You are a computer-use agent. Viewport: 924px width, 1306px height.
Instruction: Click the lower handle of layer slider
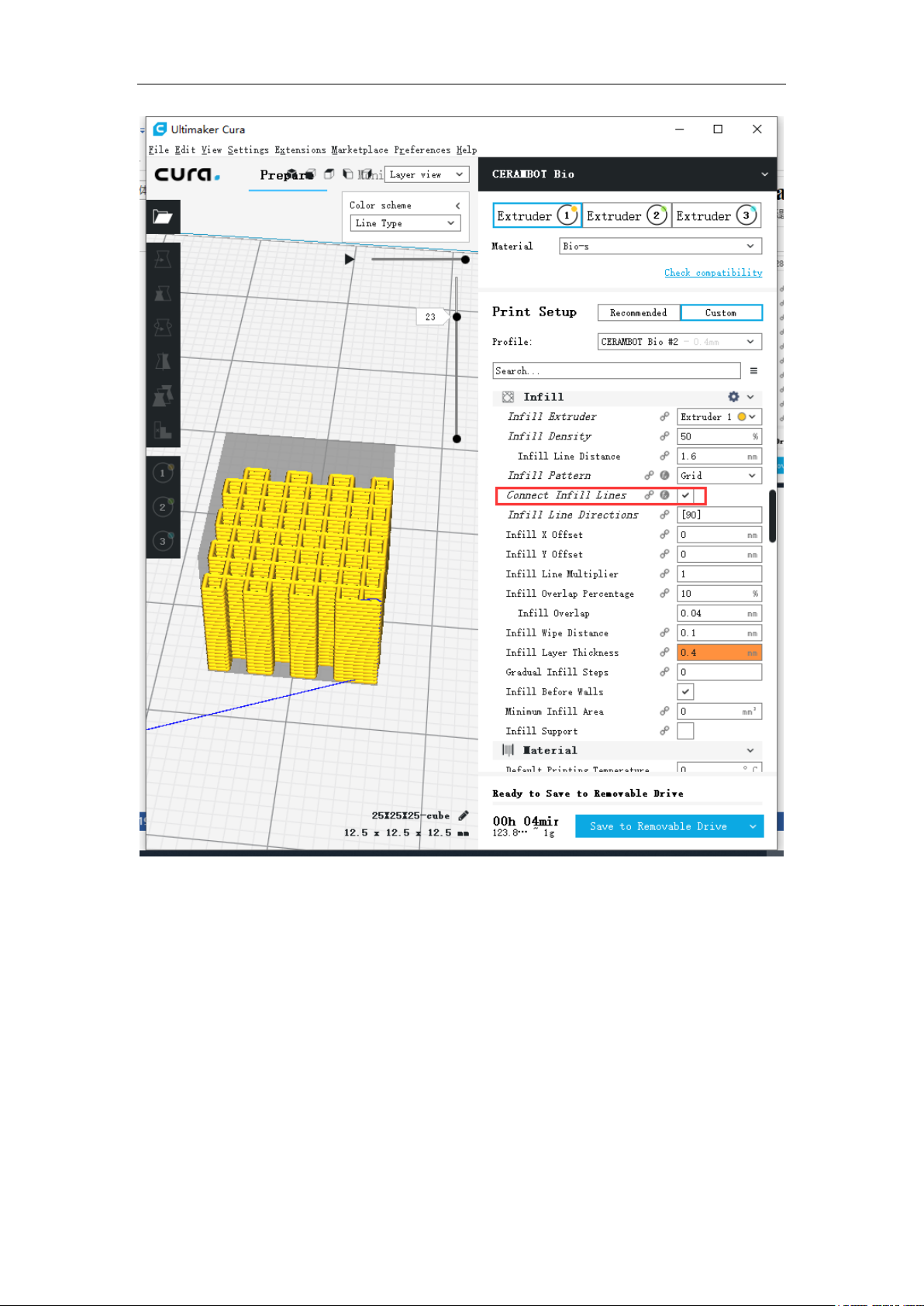coord(457,439)
